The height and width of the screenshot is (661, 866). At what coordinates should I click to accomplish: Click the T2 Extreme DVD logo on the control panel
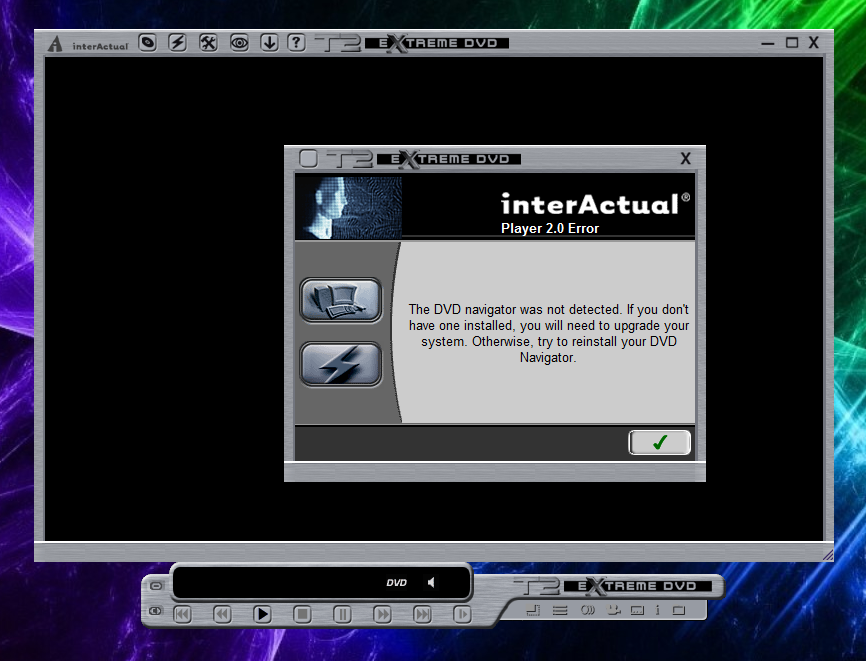pyautogui.click(x=613, y=586)
